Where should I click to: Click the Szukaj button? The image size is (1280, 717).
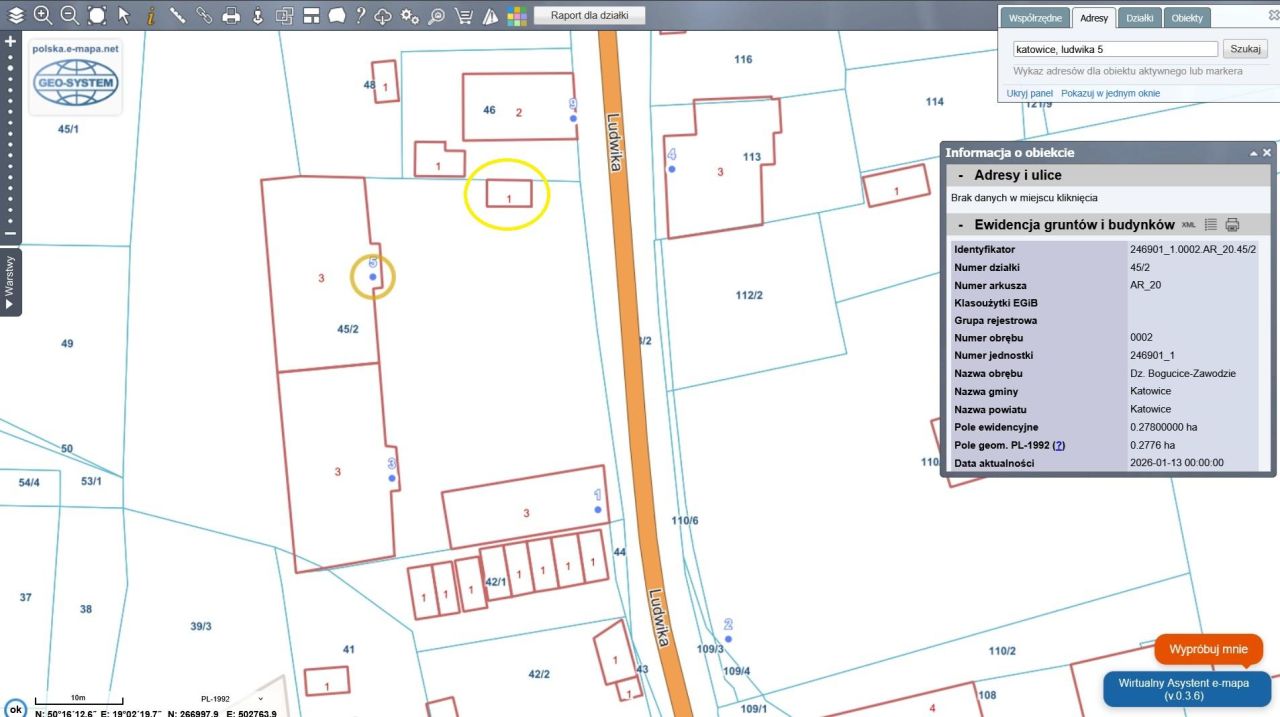[x=1245, y=48]
